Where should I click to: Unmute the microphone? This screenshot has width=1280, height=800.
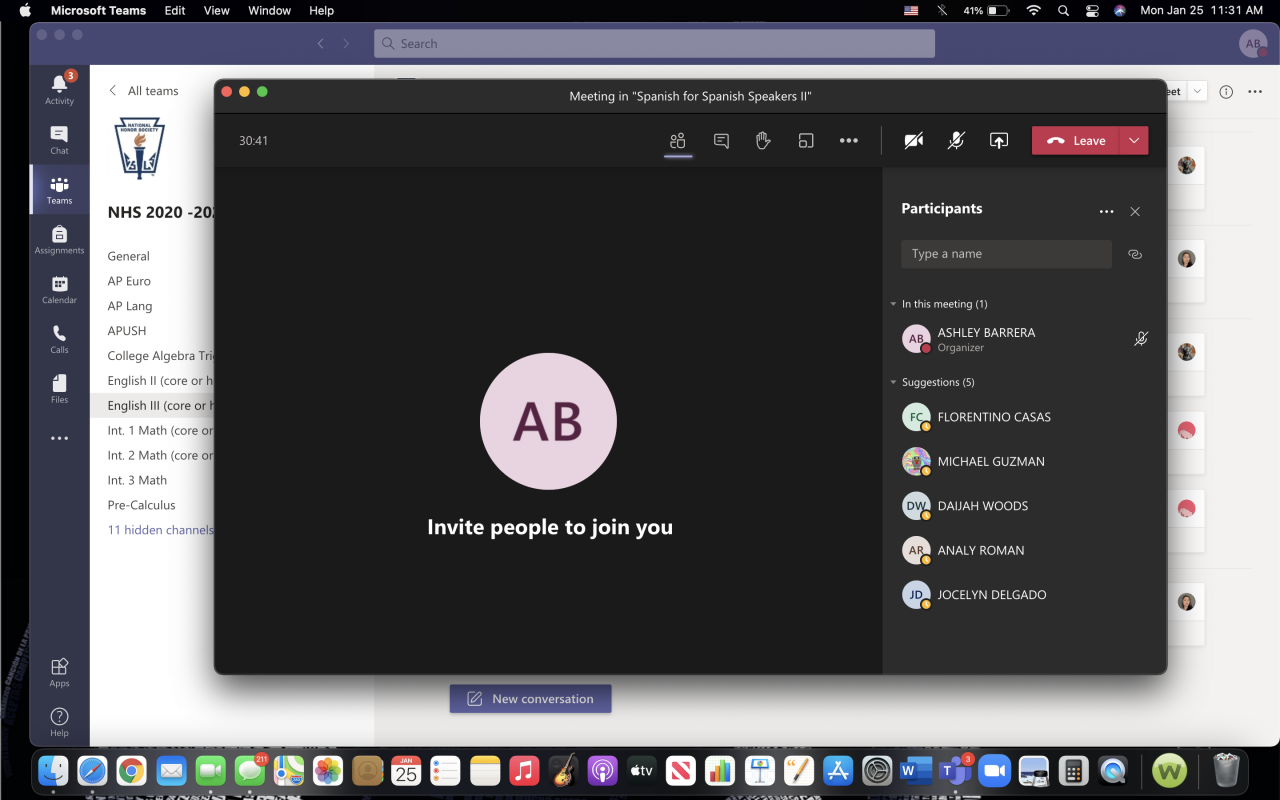956,141
